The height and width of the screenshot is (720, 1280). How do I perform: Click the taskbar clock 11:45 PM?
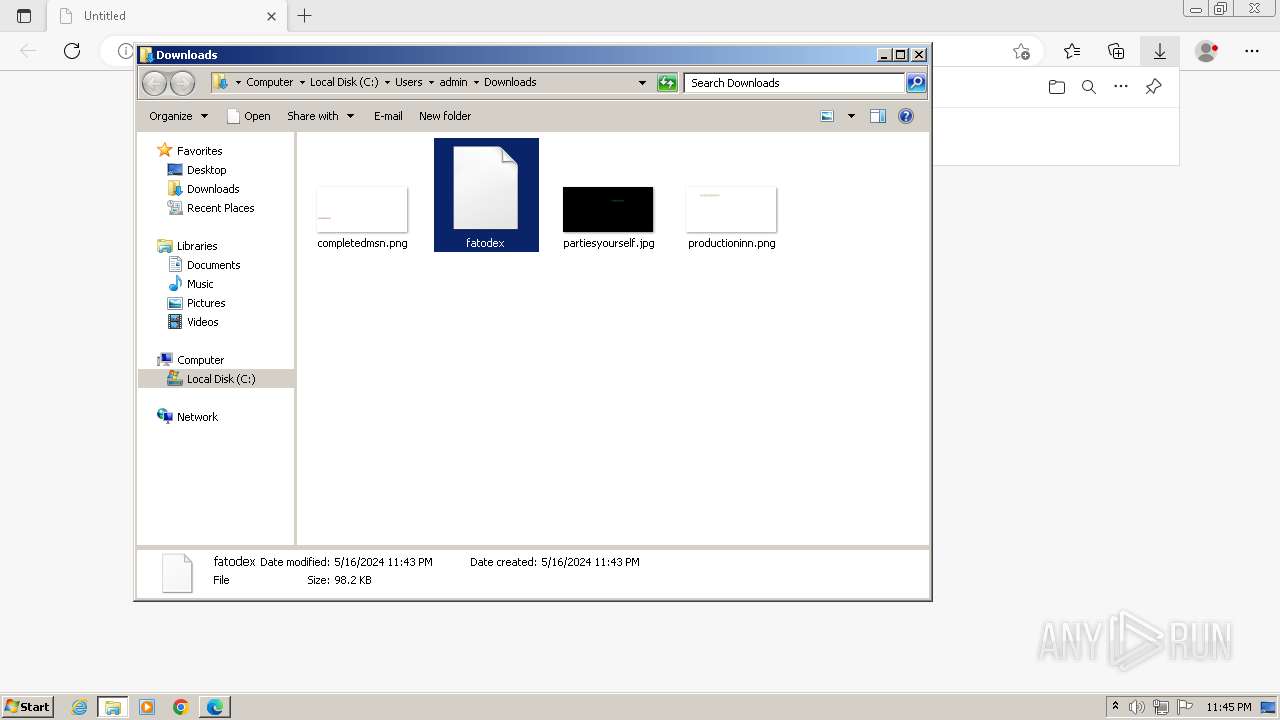(1229, 707)
